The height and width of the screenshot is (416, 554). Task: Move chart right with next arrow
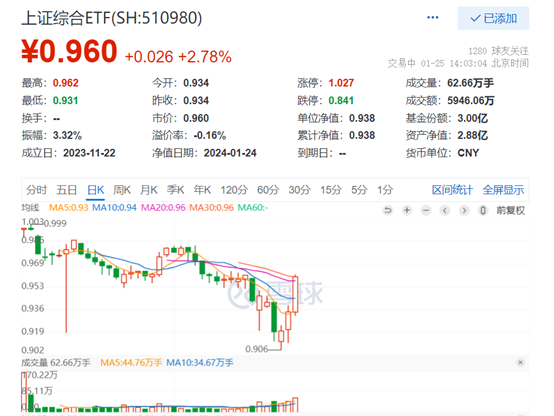click(x=464, y=211)
